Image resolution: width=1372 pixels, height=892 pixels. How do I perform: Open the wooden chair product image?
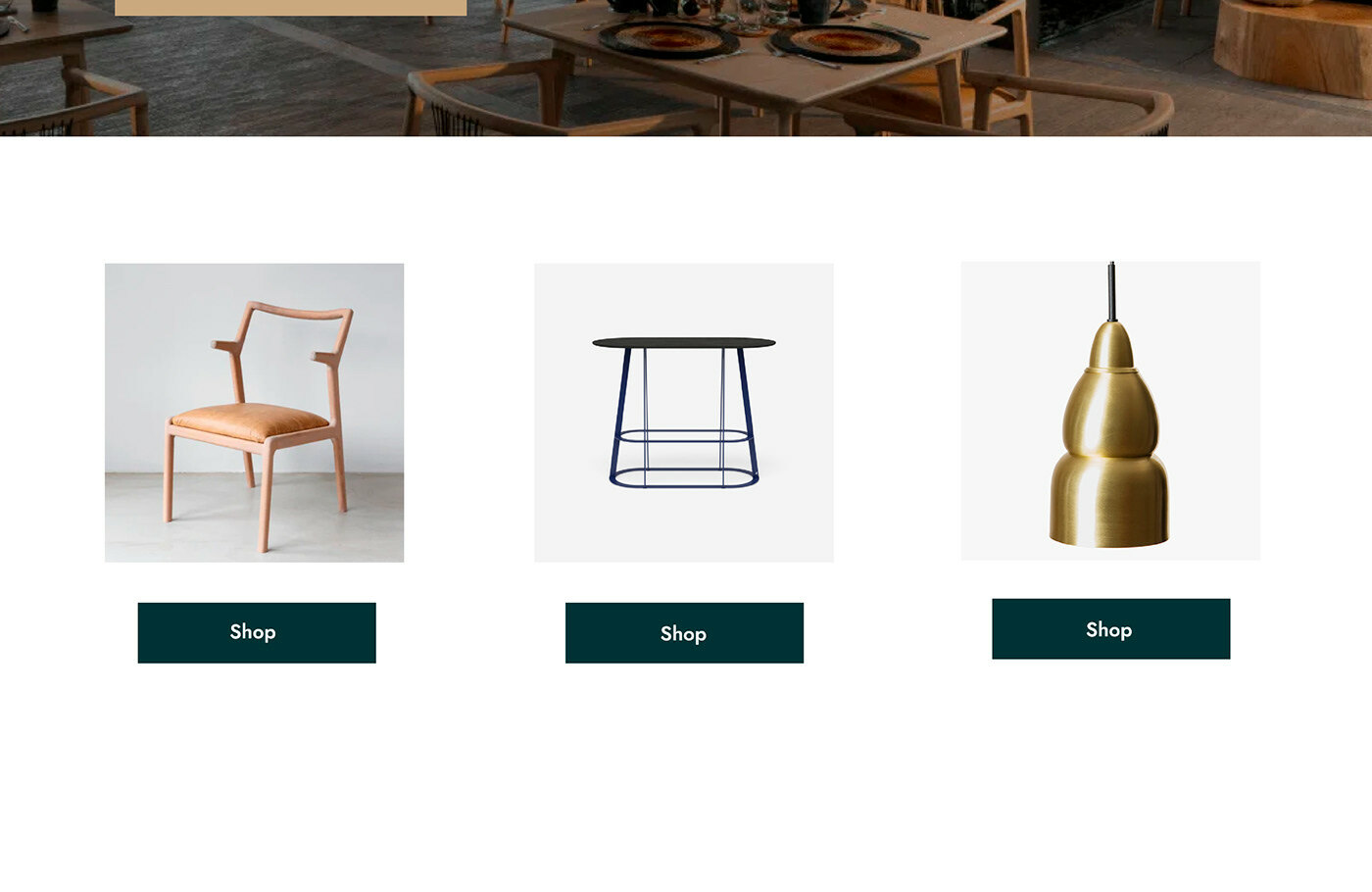pos(254,413)
